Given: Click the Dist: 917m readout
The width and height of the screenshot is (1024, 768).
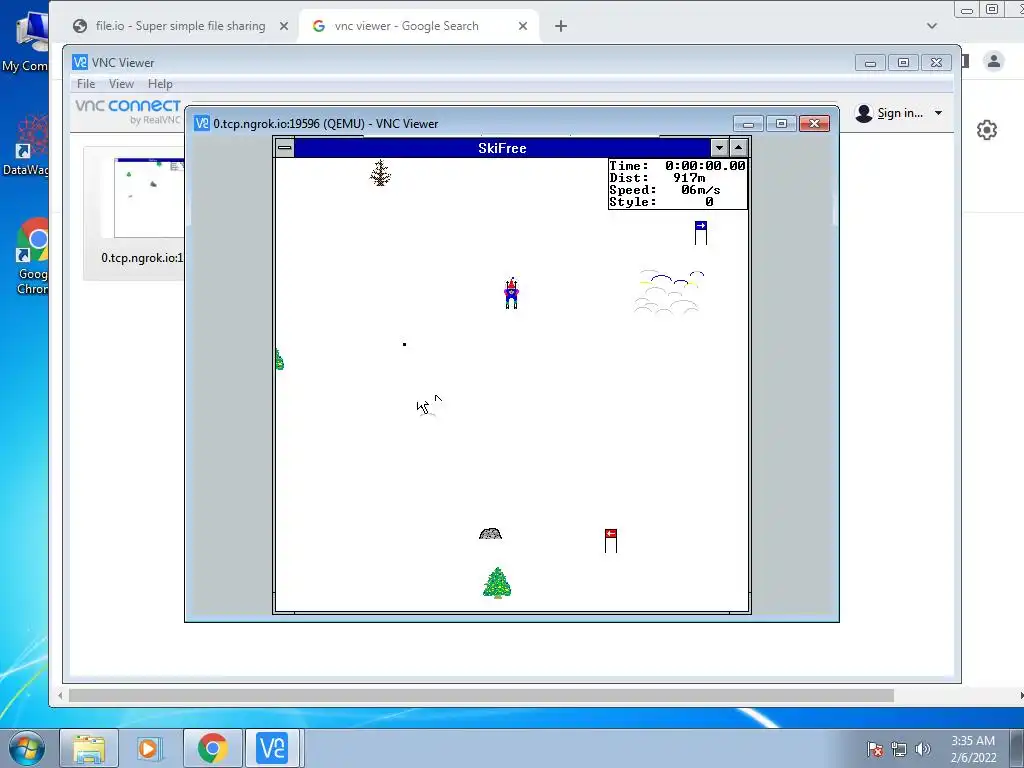Looking at the screenshot, I should [x=657, y=178].
